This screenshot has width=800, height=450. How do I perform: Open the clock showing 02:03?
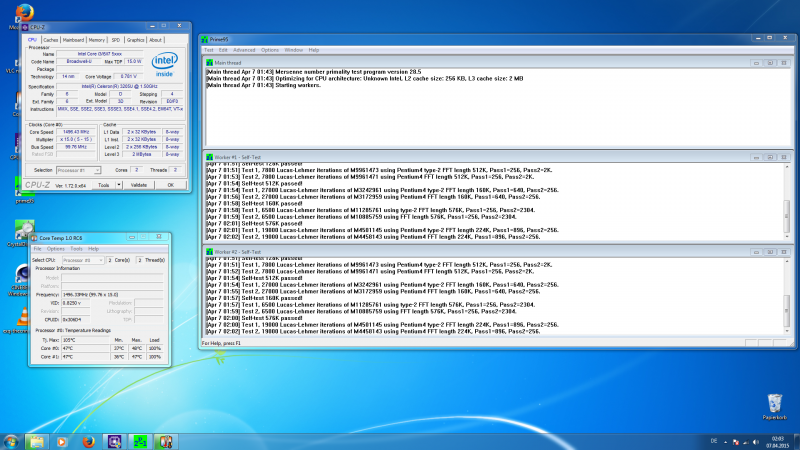point(777,442)
